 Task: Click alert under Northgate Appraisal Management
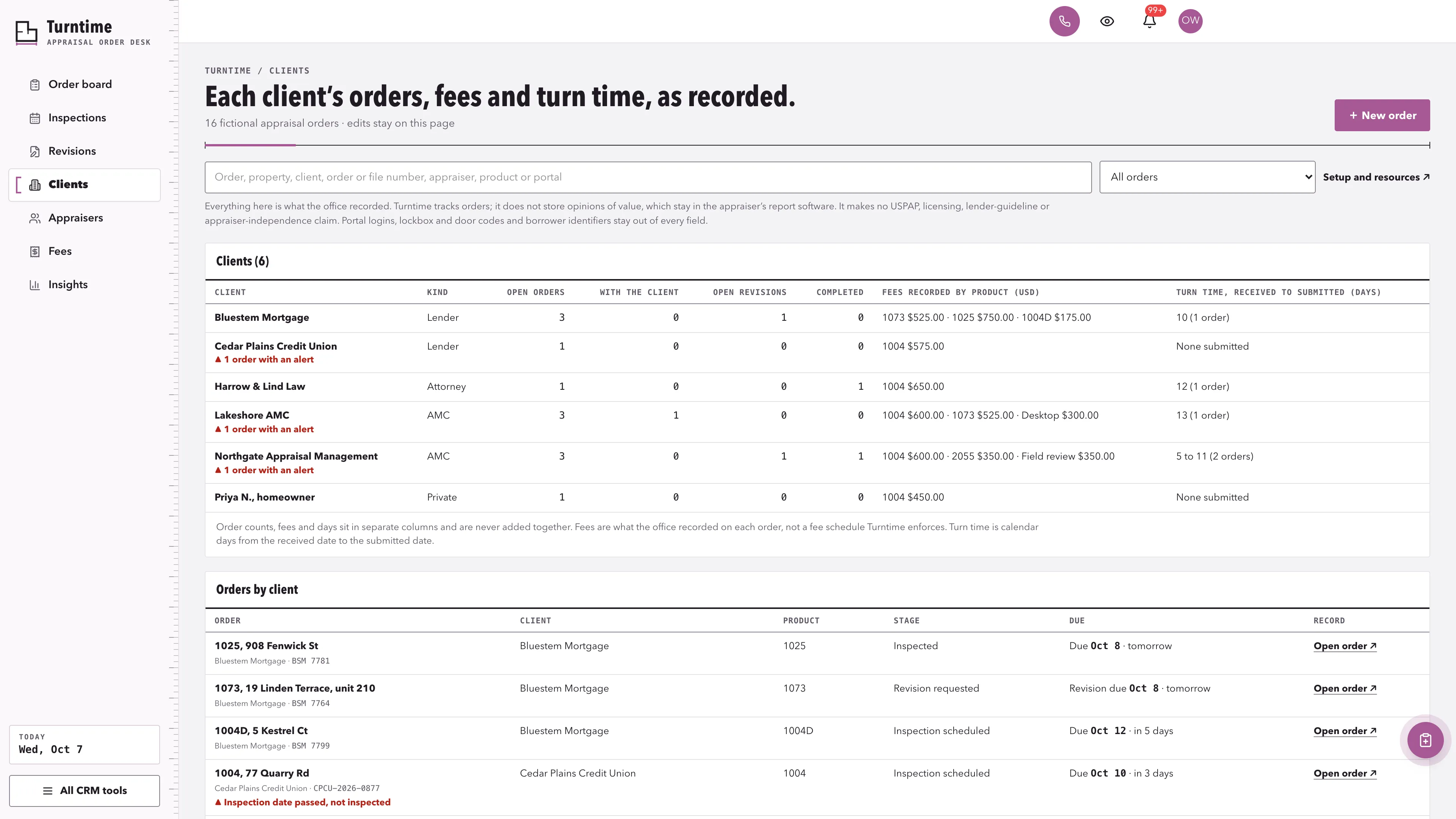264,470
